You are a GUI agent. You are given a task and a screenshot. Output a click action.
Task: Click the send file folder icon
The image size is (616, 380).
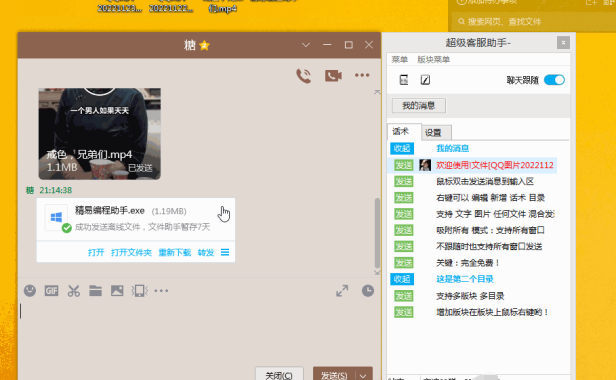tap(95, 291)
